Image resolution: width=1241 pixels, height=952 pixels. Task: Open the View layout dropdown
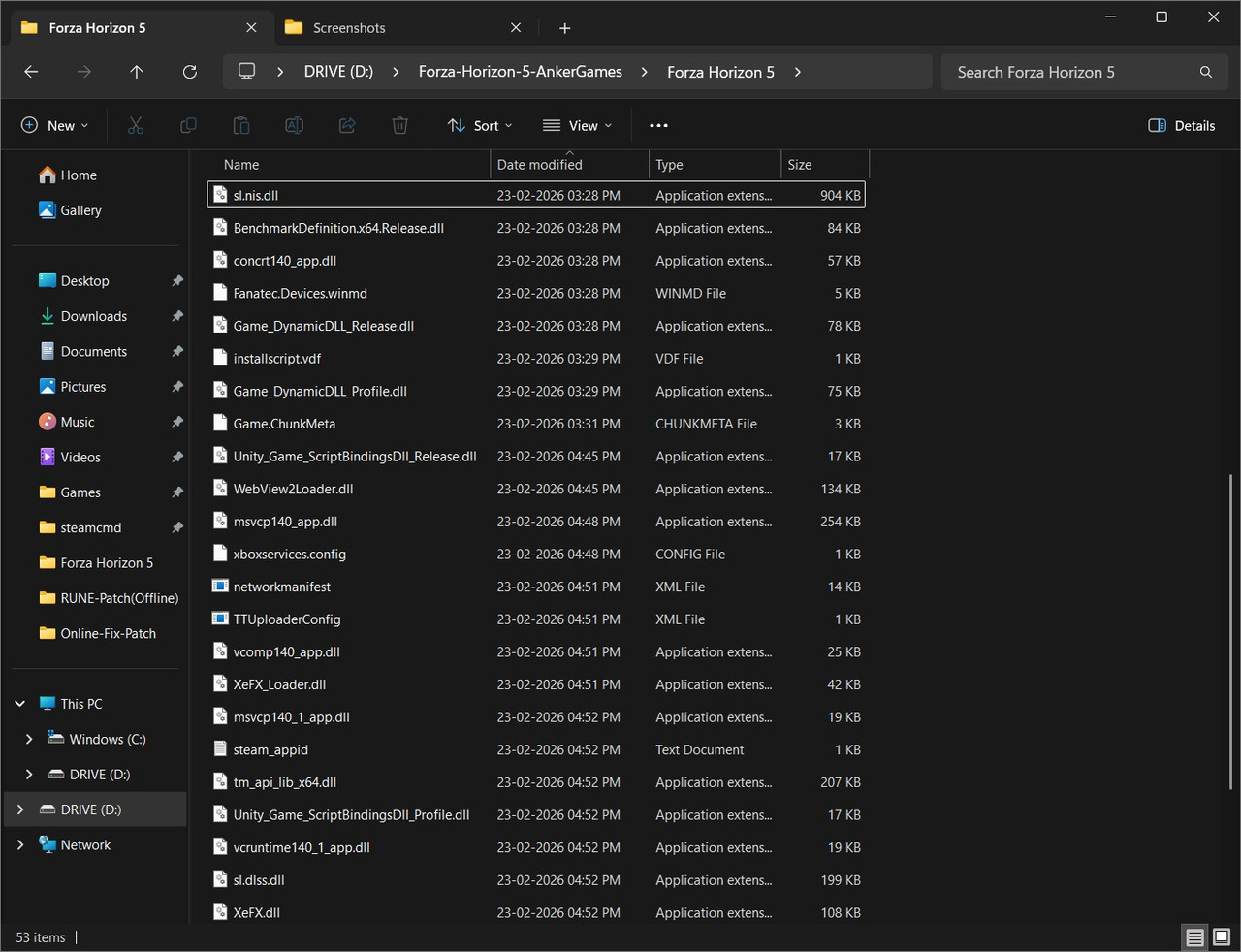[x=578, y=125]
